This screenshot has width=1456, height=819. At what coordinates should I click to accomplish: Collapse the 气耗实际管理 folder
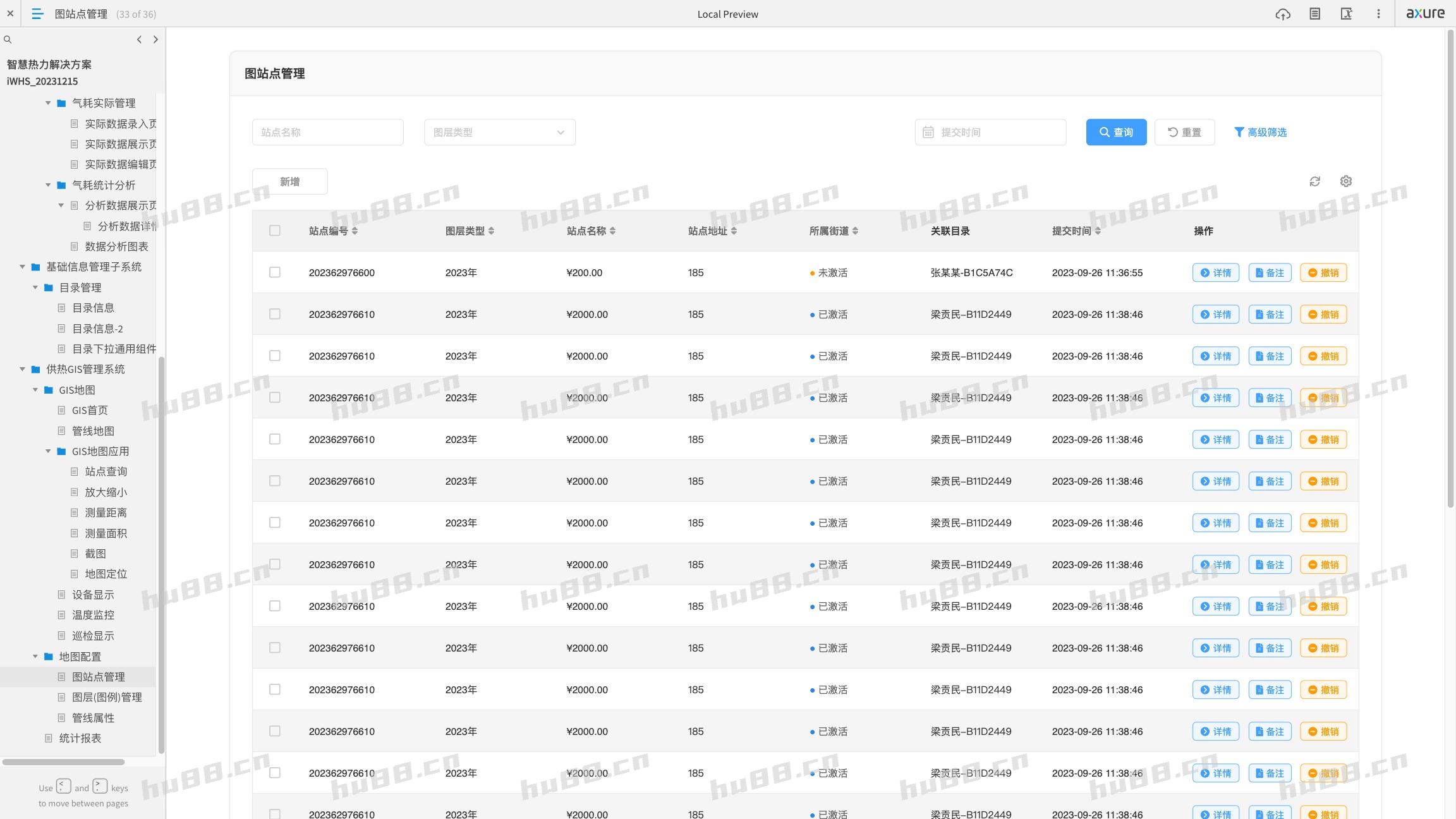click(x=48, y=103)
